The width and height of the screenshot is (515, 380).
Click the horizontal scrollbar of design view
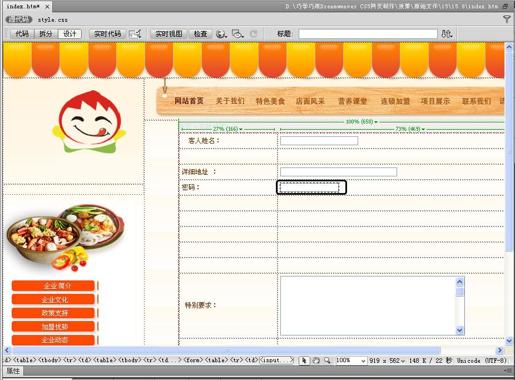pos(227,350)
